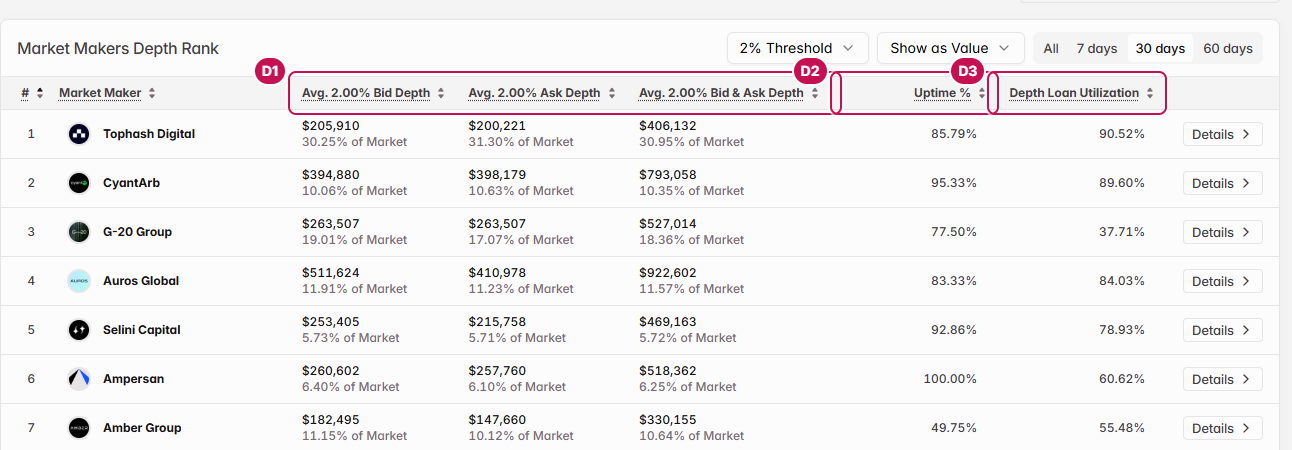Viewport: 1292px width, 450px height.
Task: Click the $793,058 bid & ask value
Action: (668, 175)
